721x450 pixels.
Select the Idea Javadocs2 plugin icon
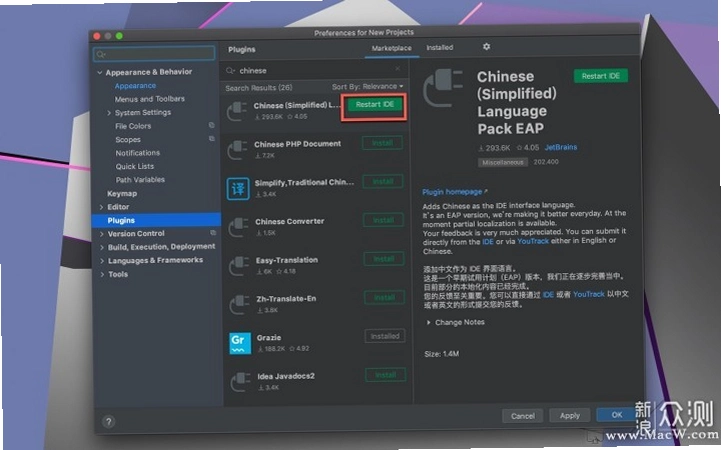240,382
